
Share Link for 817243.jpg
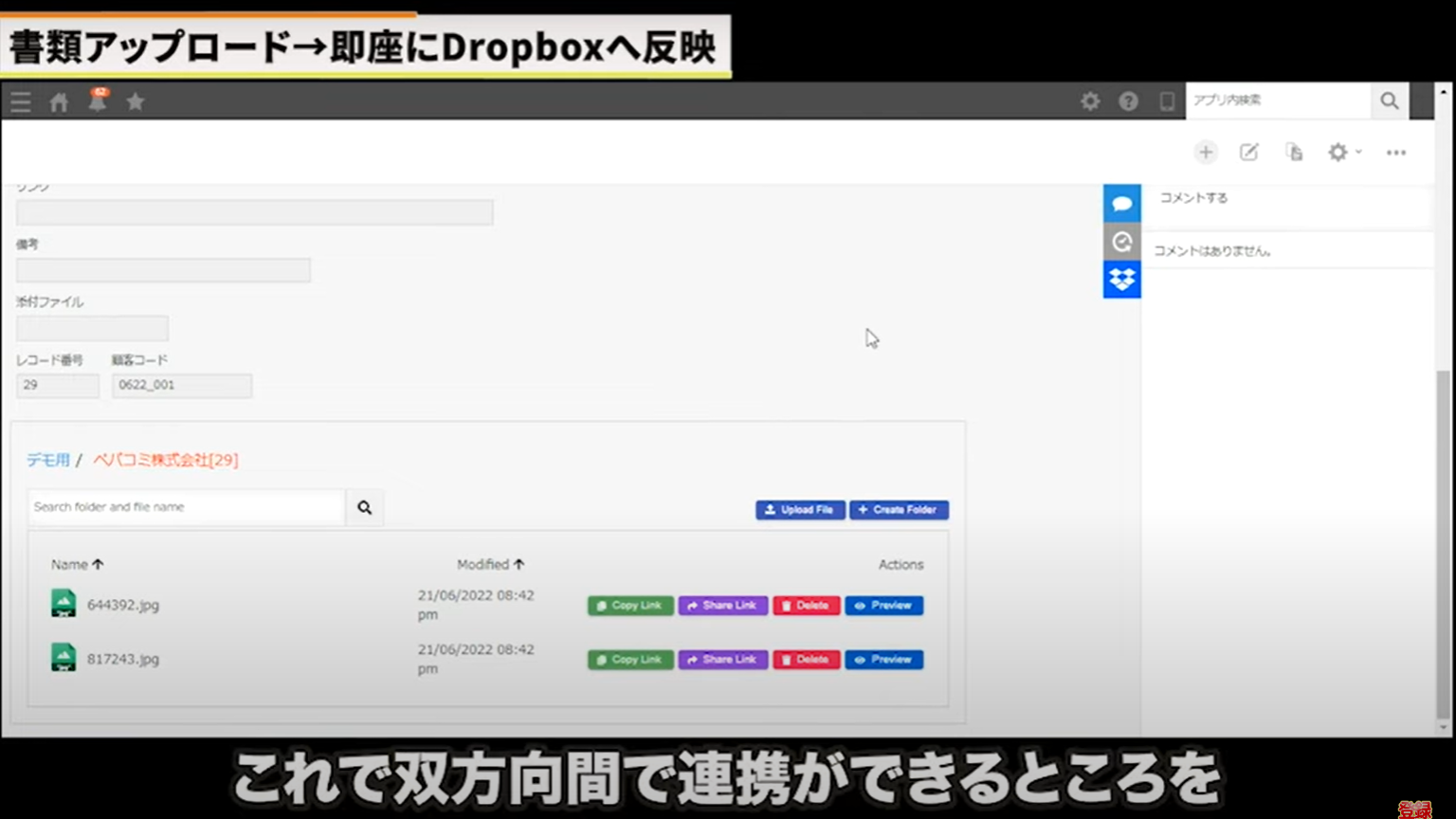(722, 660)
